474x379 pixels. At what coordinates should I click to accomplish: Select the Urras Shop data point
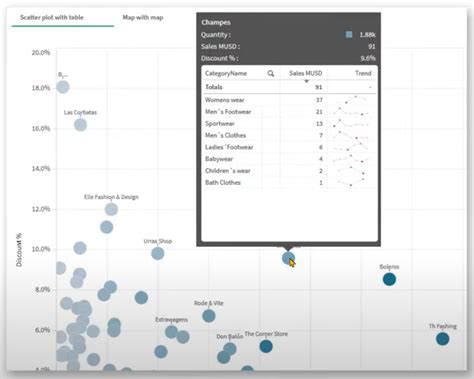158,253
